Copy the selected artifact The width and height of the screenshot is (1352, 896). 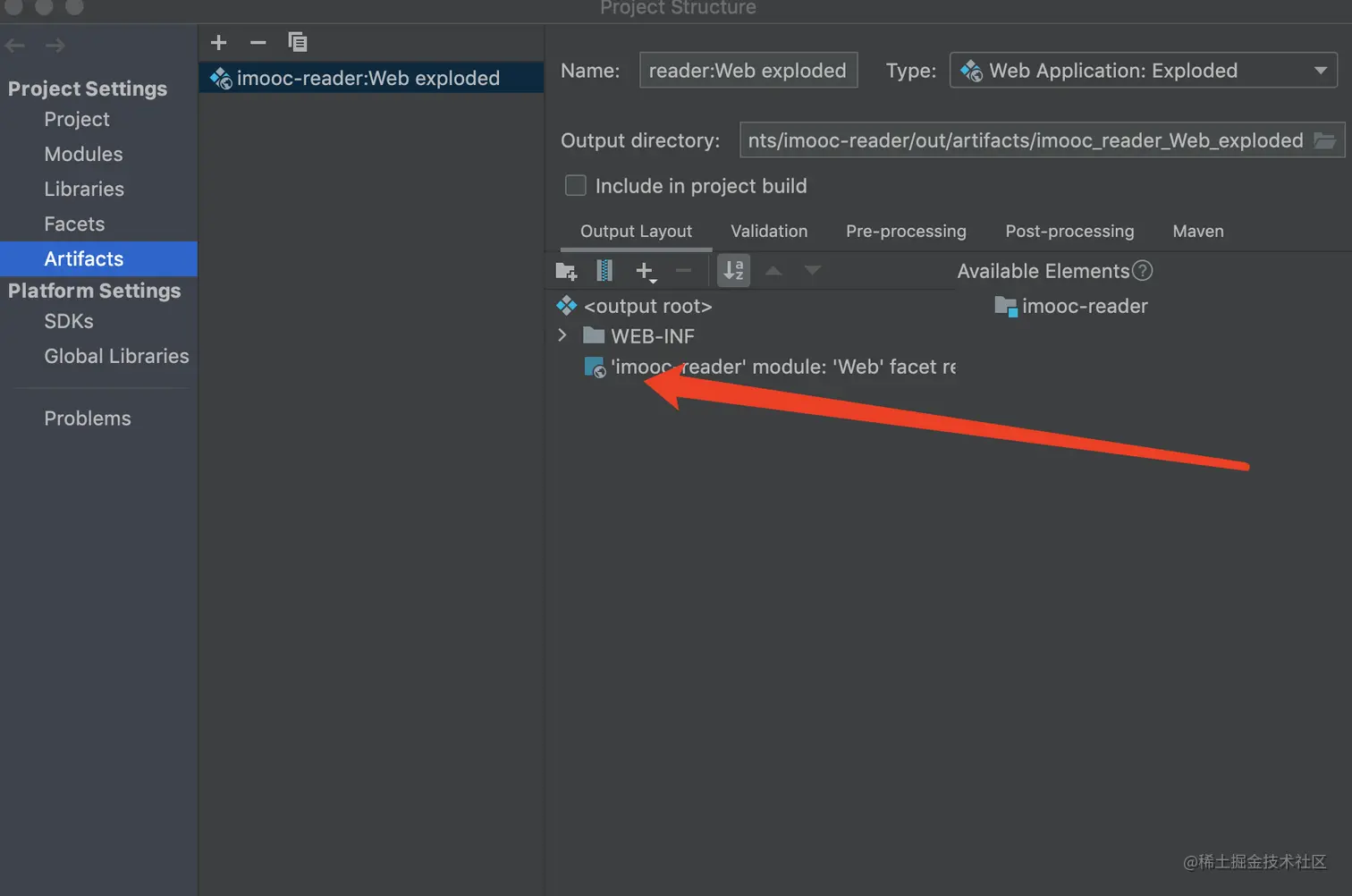click(297, 42)
